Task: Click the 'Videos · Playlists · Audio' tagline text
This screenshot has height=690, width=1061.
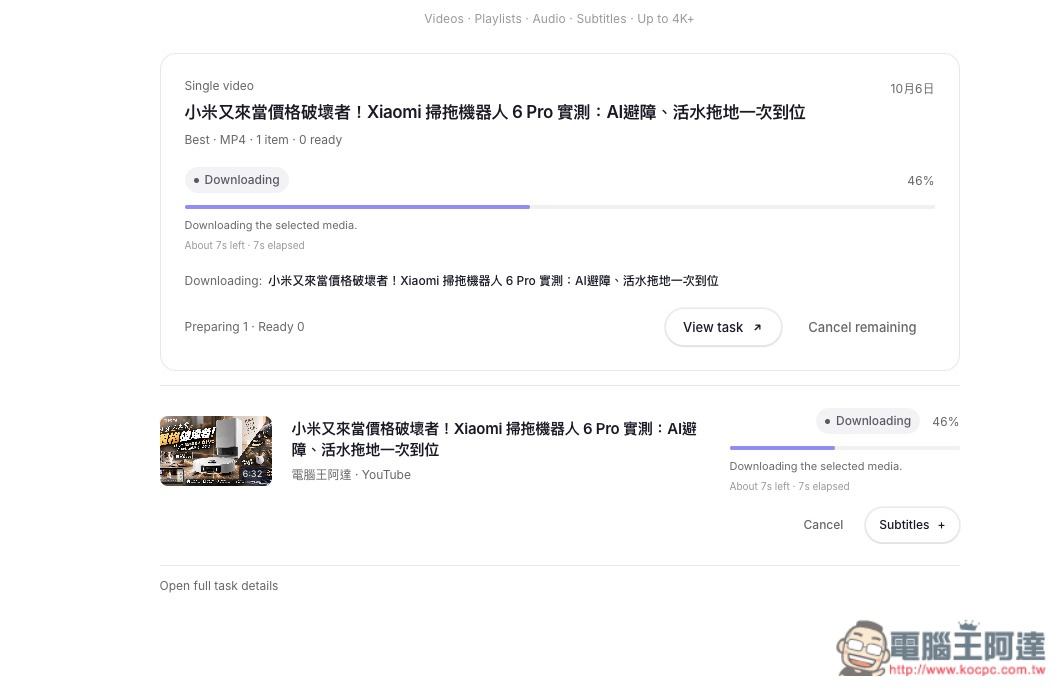Action: click(559, 19)
